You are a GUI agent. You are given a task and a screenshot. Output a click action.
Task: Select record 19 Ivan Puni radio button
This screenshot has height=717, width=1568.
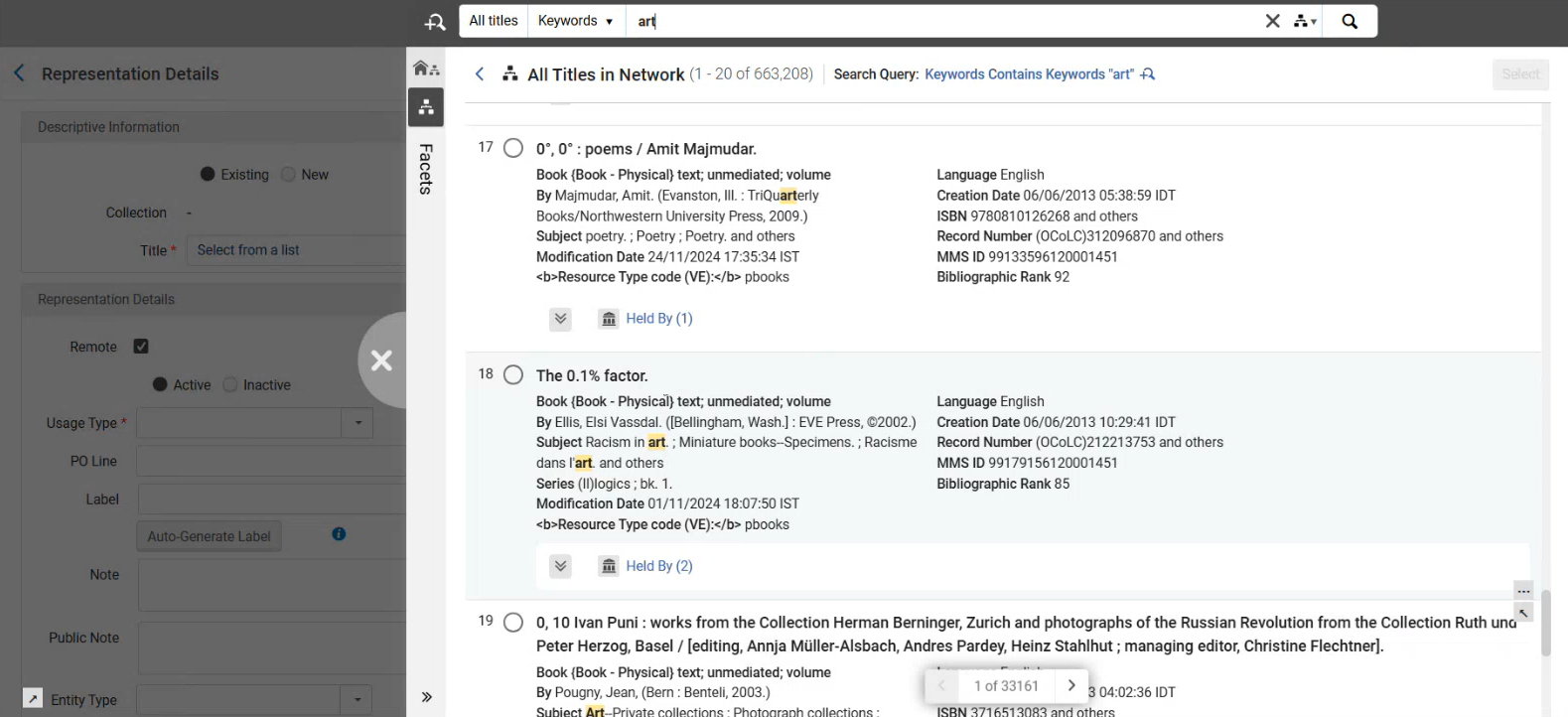point(513,623)
